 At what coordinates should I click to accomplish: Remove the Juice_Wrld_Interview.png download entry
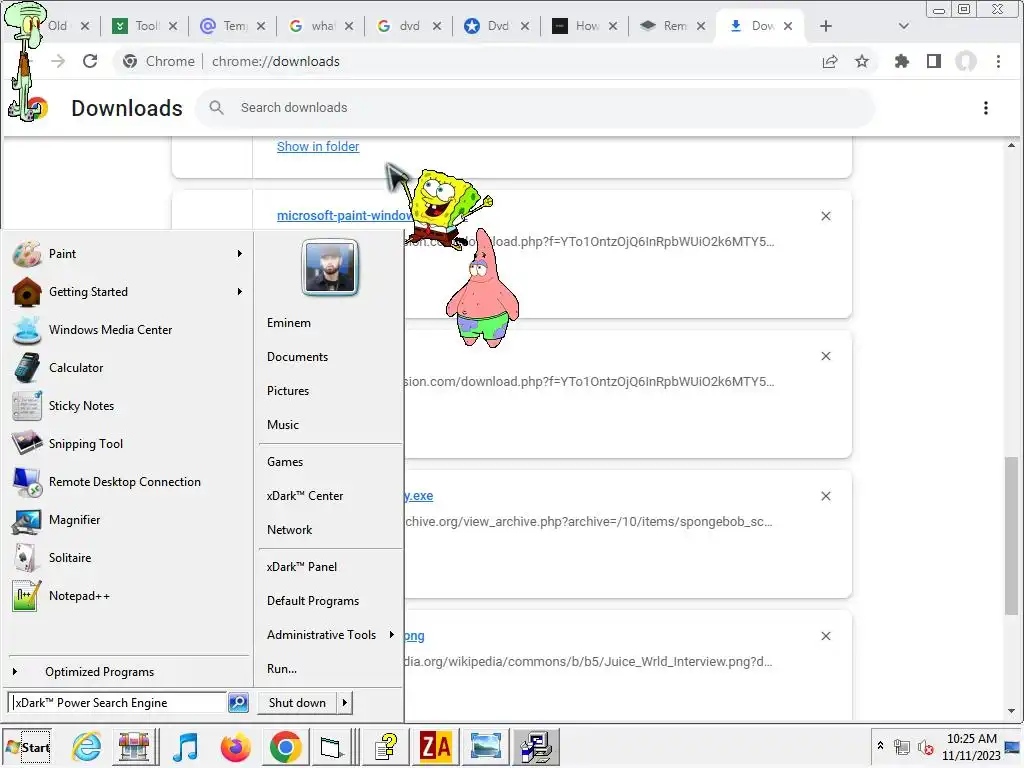[x=825, y=636]
